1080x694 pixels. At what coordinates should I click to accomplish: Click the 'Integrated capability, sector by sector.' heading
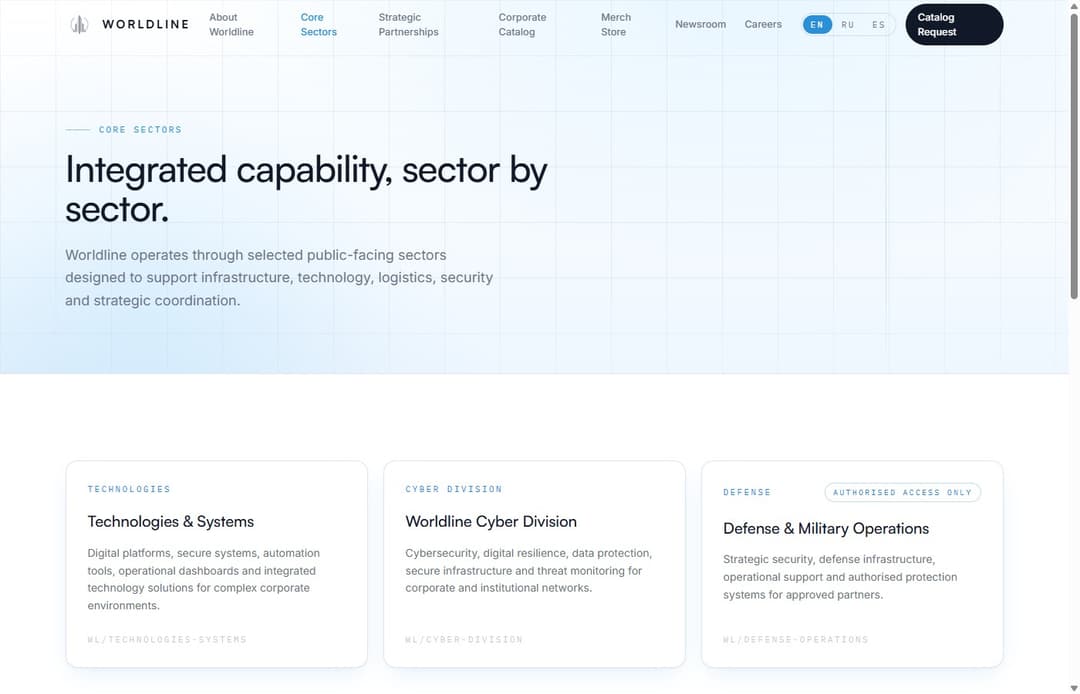(307, 189)
